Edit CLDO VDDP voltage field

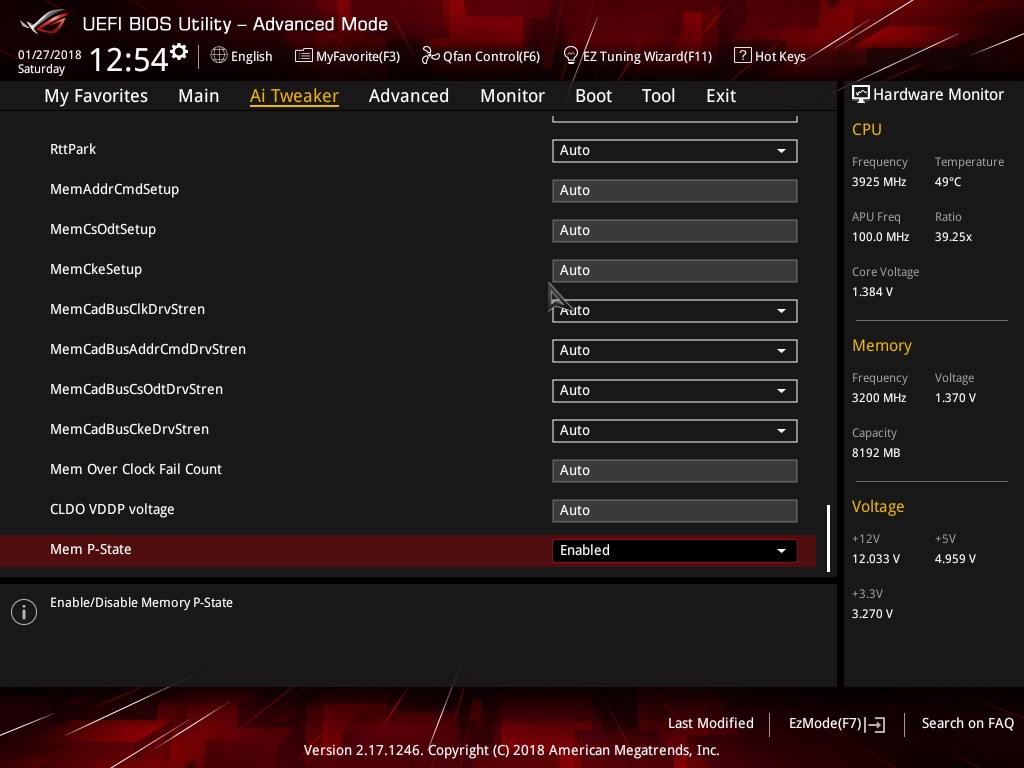click(x=675, y=511)
